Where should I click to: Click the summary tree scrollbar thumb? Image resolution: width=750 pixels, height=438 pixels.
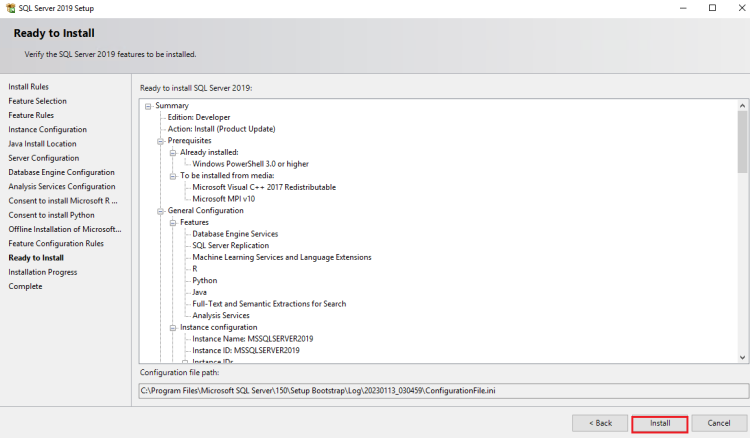point(742,142)
